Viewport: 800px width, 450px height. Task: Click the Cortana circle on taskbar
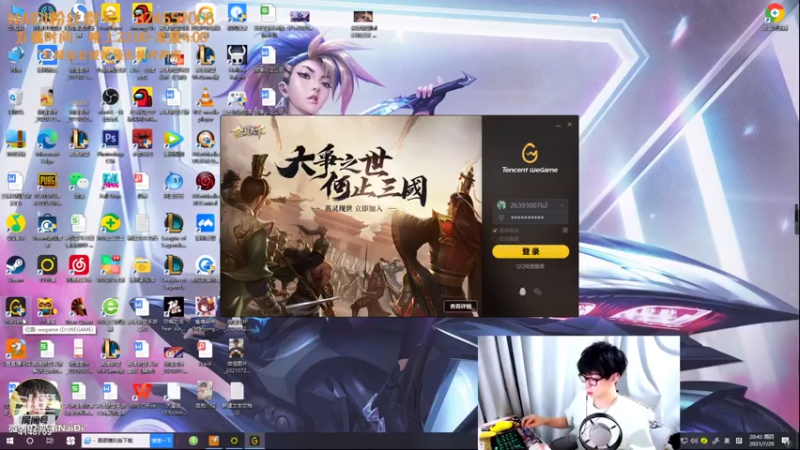coord(30,441)
